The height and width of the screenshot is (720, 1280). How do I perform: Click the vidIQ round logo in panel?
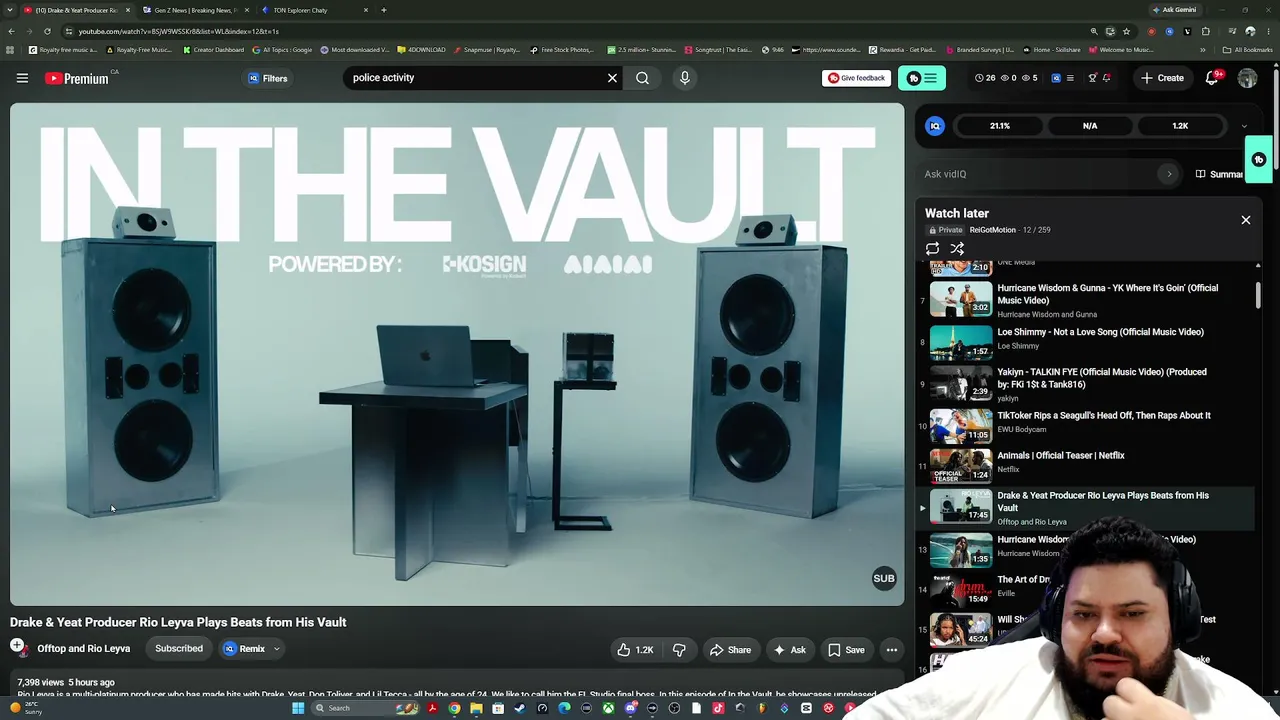point(935,126)
